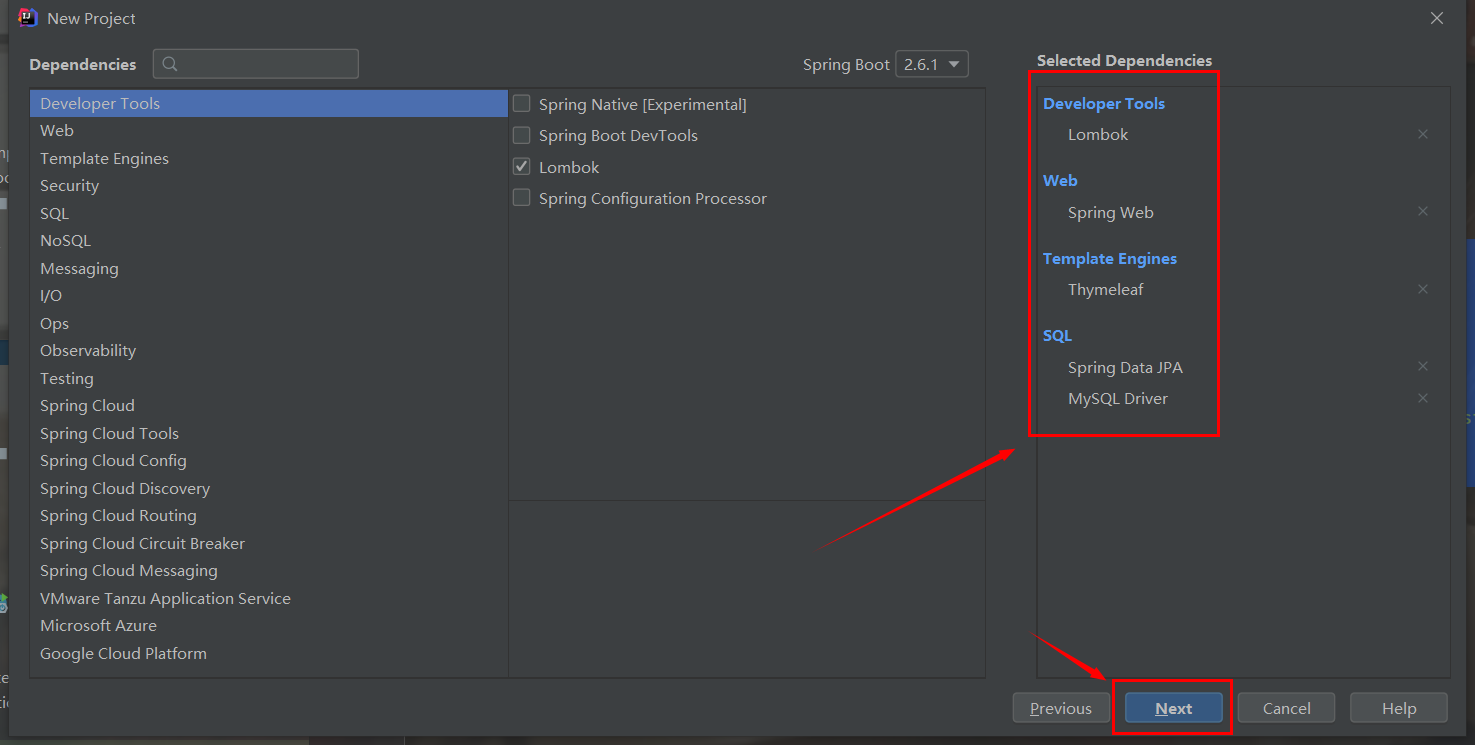Click Developer Tools heading in selected panel
This screenshot has width=1475, height=745.
click(x=1104, y=103)
